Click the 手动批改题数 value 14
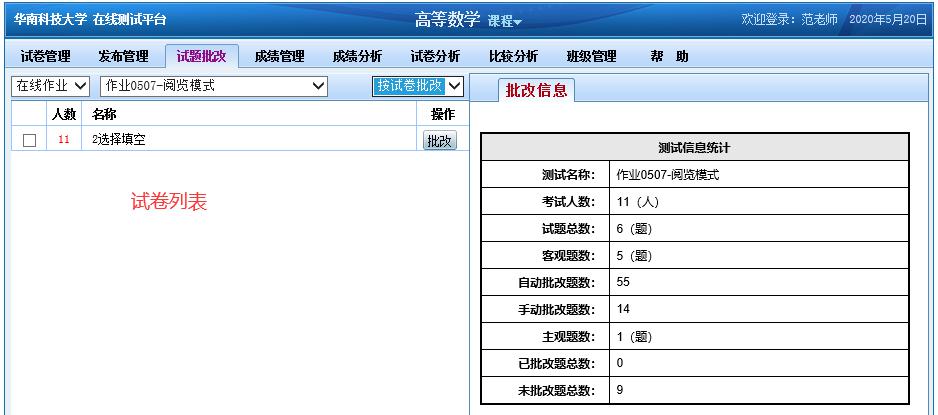 tap(623, 309)
